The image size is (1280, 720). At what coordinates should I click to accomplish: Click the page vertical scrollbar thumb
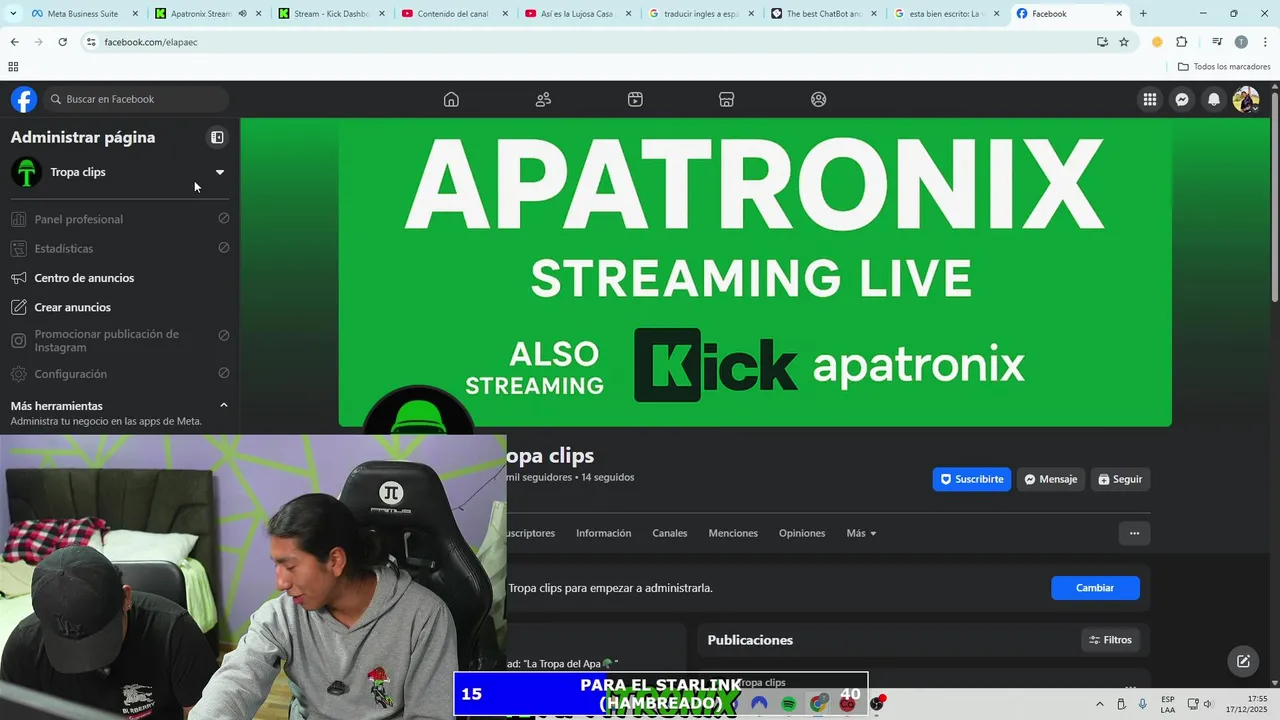tap(1274, 195)
